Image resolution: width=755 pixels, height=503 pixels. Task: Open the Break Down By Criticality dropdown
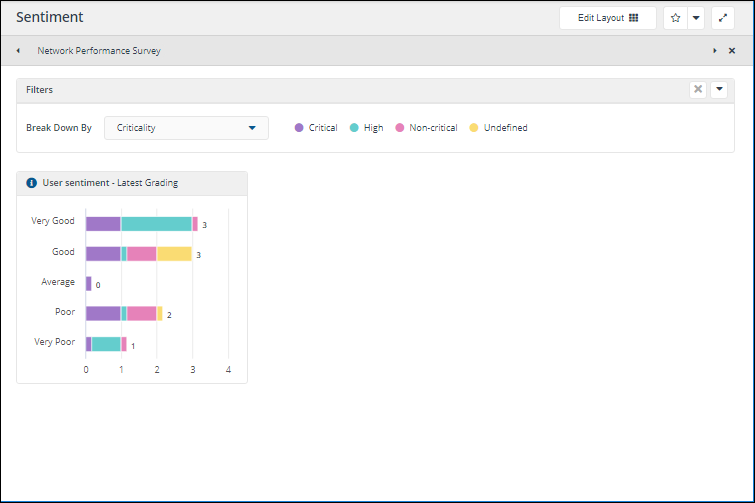pos(186,128)
